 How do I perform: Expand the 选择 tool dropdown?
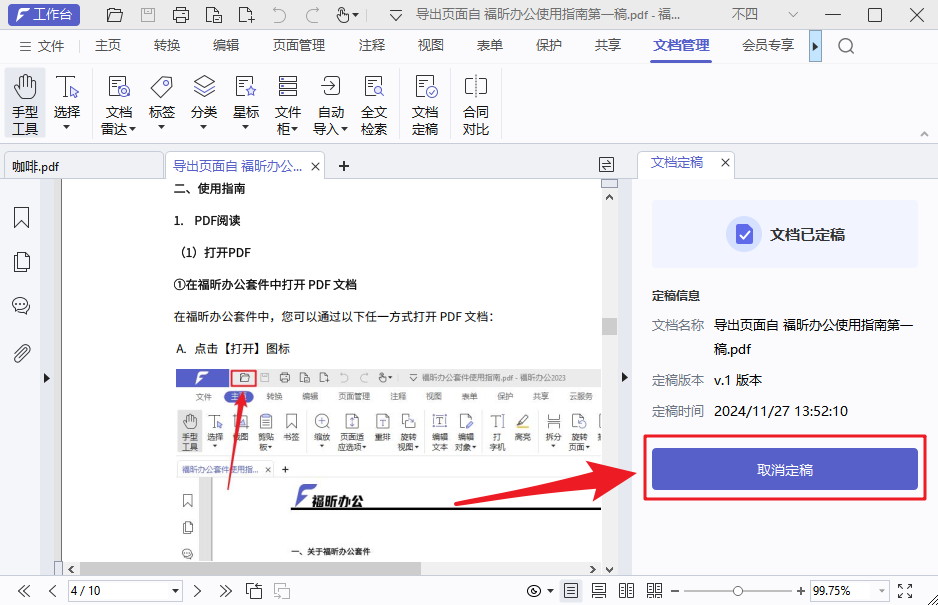tap(67, 125)
